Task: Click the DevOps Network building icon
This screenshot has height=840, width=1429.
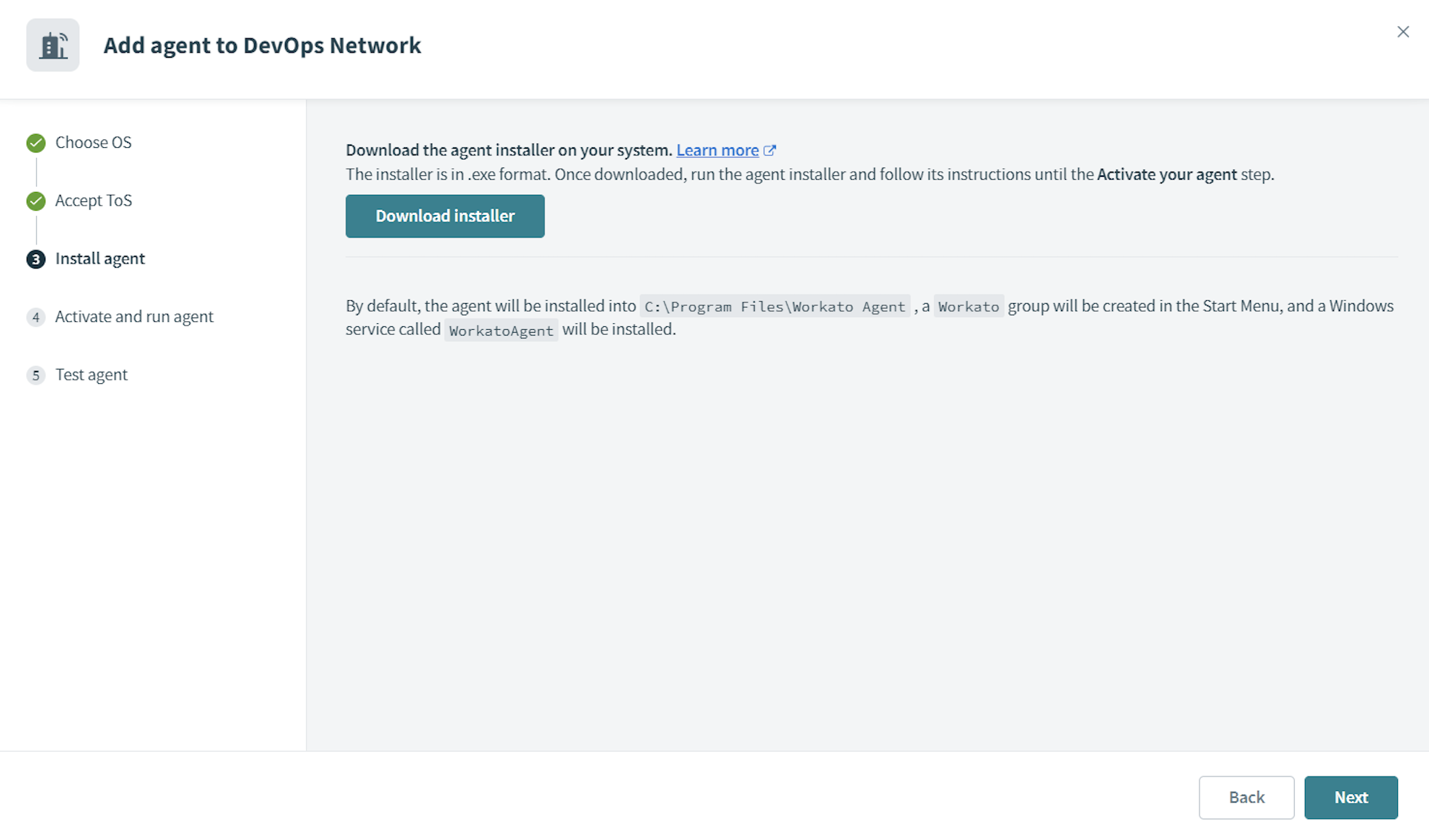Action: (x=53, y=45)
